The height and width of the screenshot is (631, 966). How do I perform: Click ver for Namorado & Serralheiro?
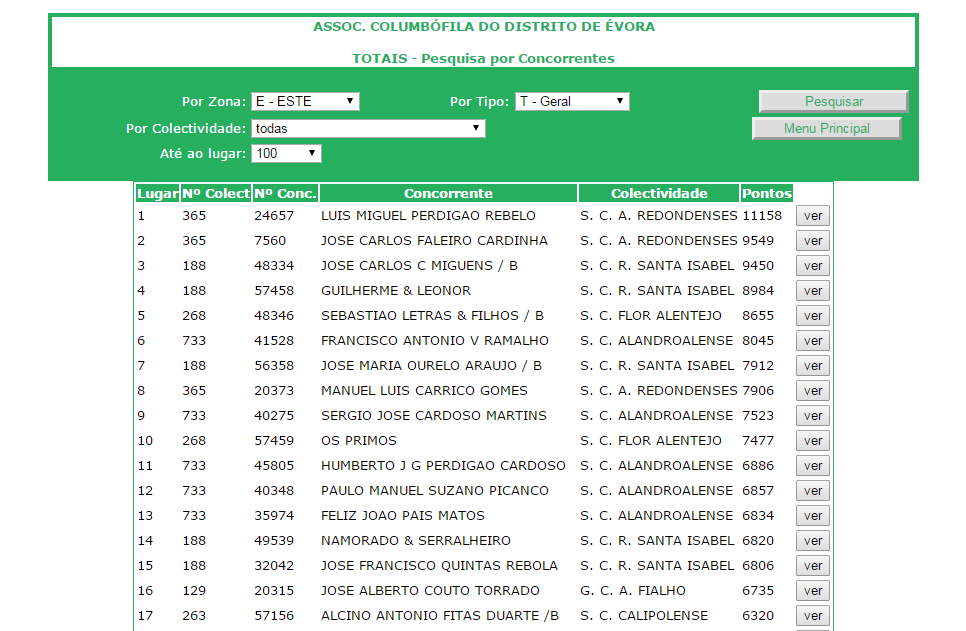coord(813,540)
